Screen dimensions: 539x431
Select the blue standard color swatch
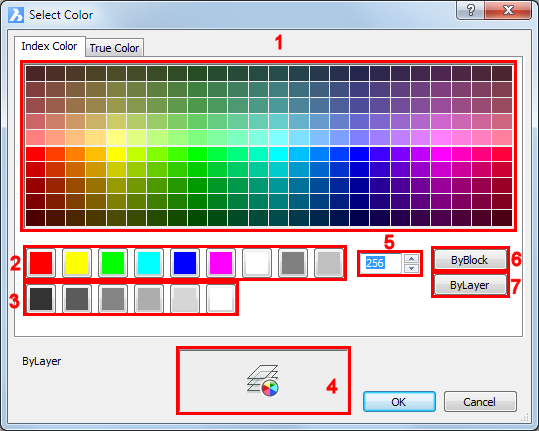click(x=185, y=263)
